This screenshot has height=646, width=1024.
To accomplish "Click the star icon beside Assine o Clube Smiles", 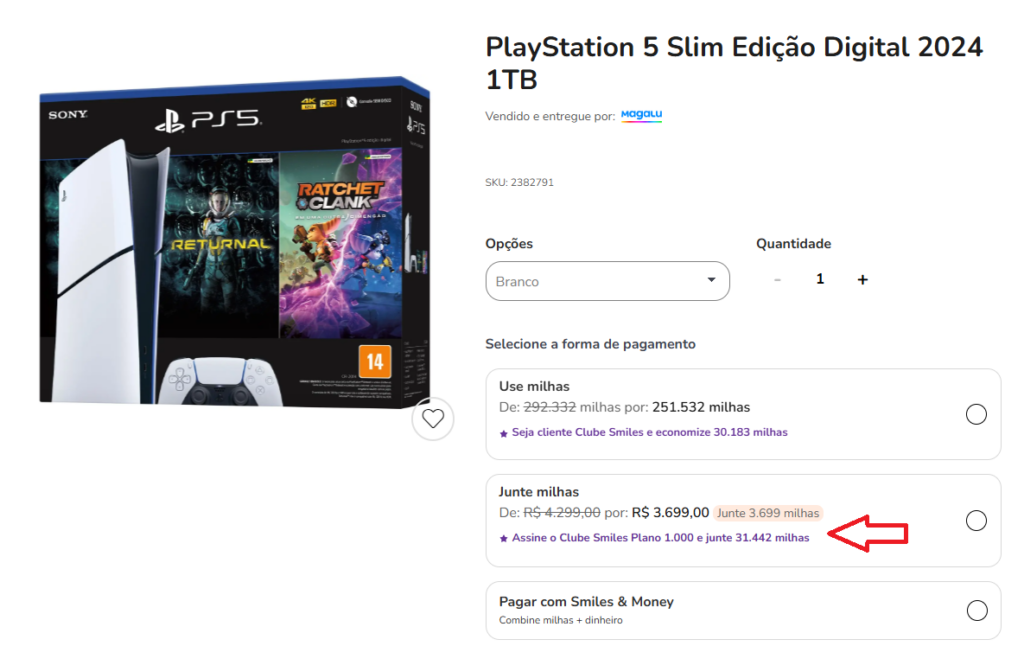I will pyautogui.click(x=504, y=539).
